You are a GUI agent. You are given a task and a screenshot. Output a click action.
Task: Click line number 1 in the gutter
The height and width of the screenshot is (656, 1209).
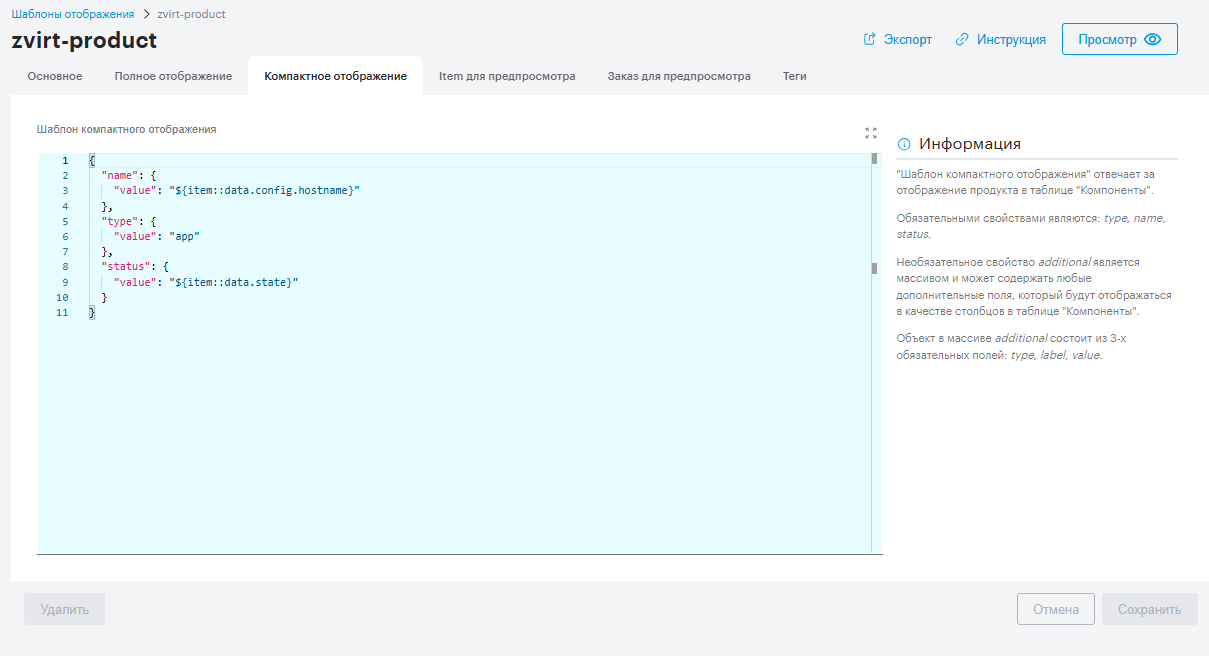pyautogui.click(x=65, y=160)
